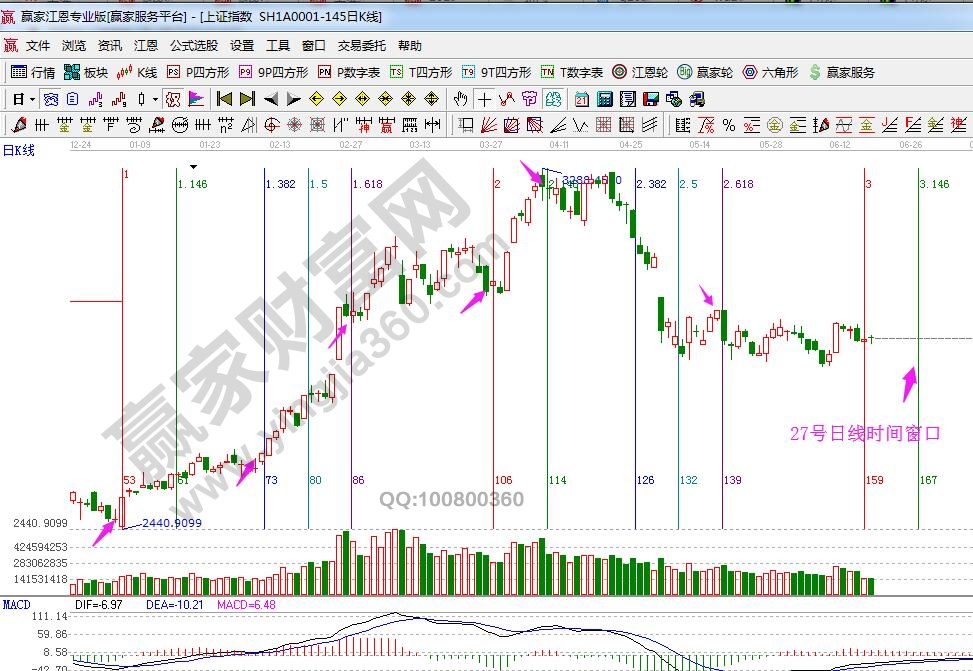Viewport: 973px width, 671px height.
Task: Click the 赢家服务 button
Action: [842, 72]
